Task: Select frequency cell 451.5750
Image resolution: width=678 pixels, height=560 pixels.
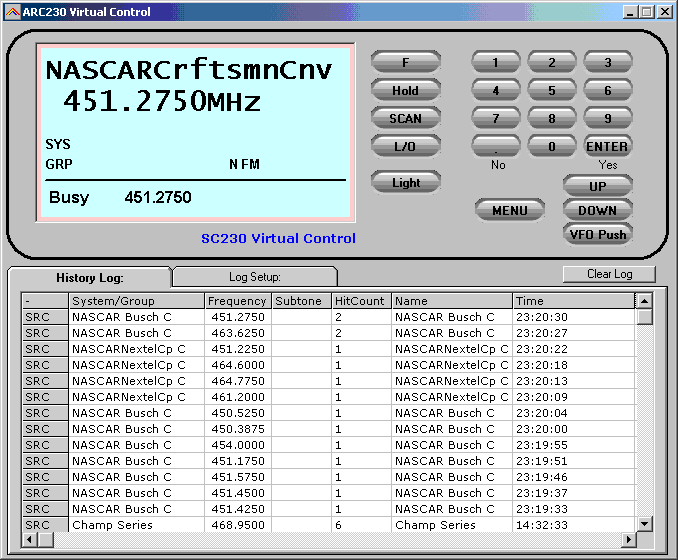Action: pyautogui.click(x=238, y=477)
